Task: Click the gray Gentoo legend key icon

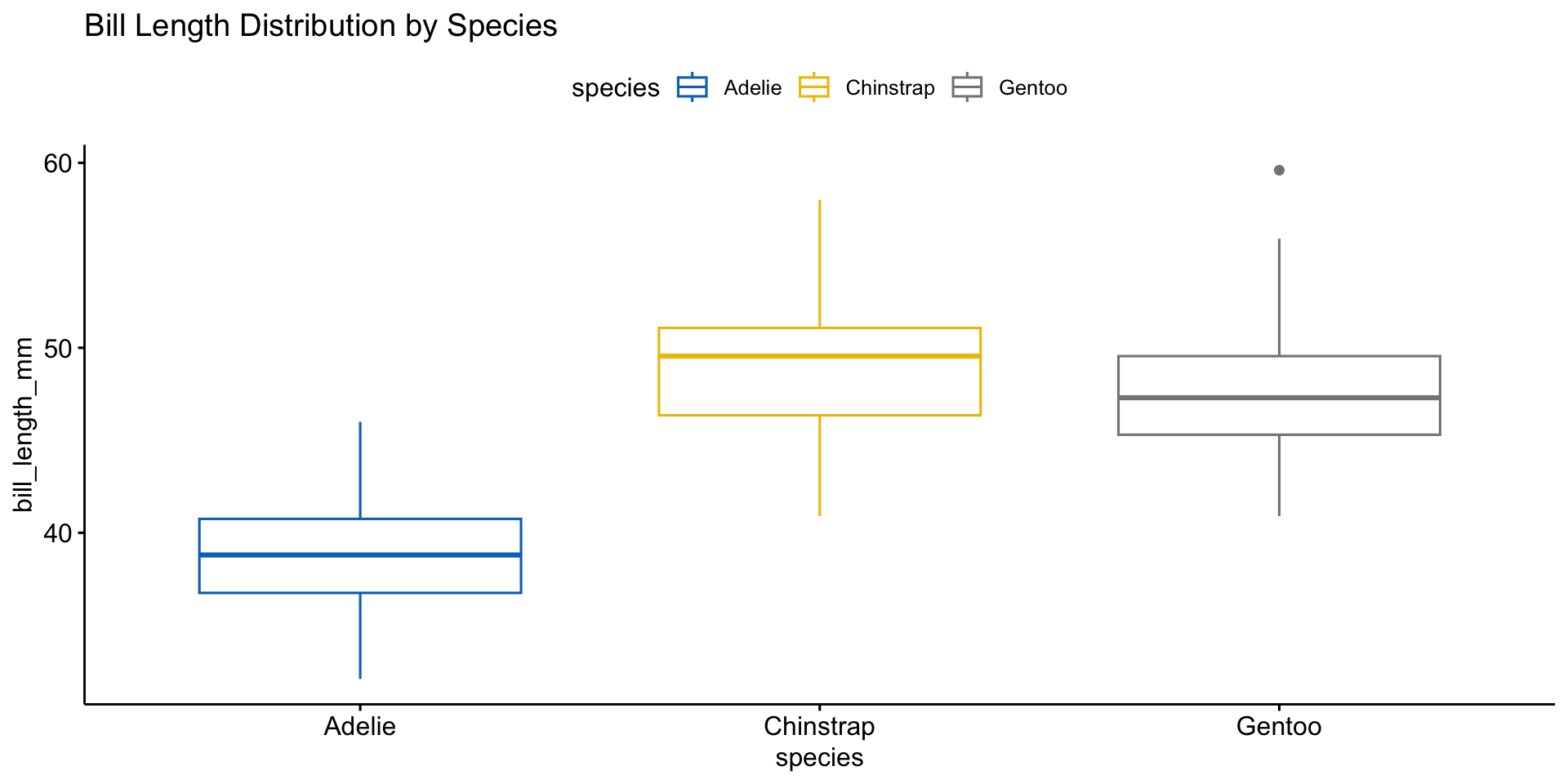Action: [x=967, y=87]
